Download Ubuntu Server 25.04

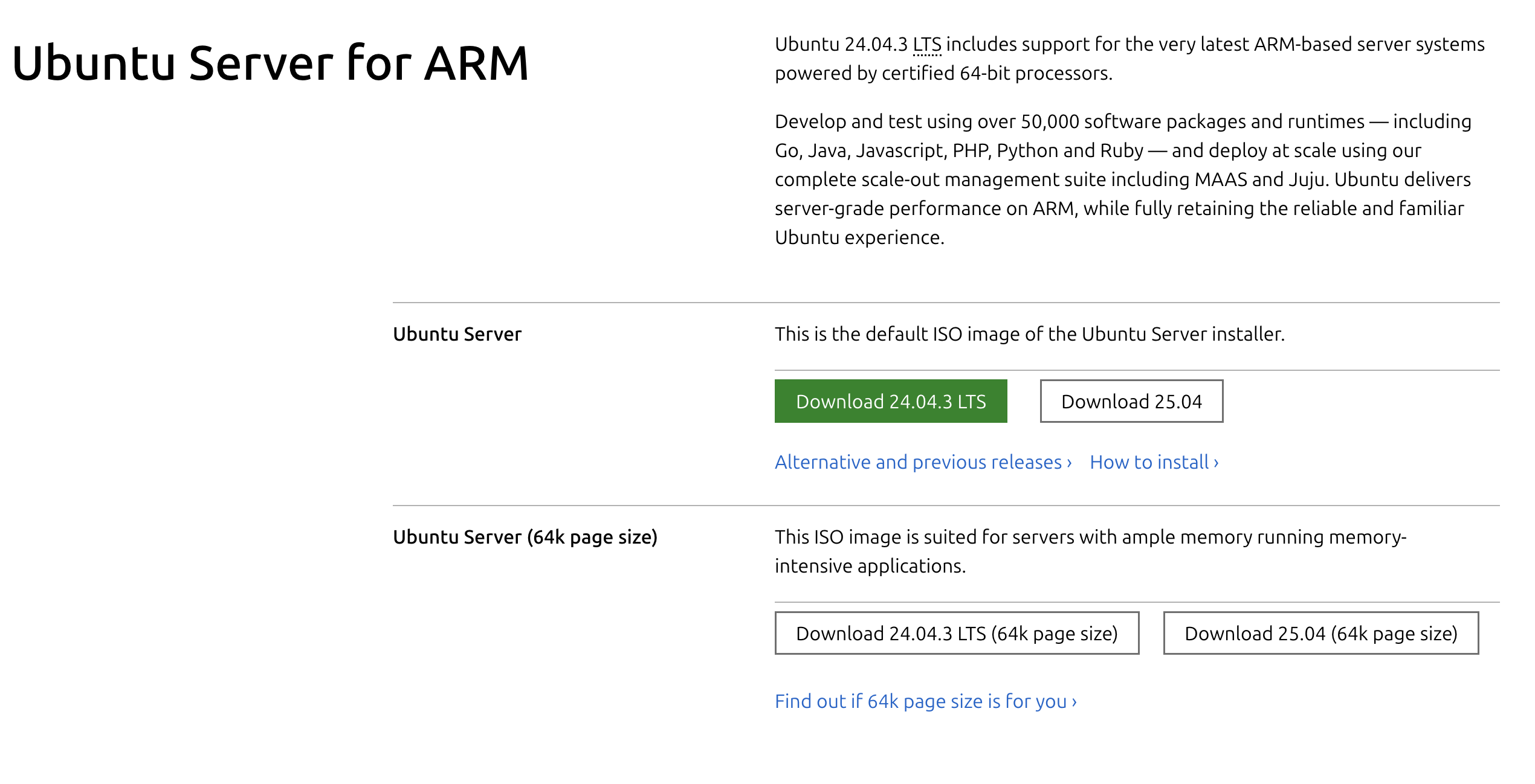[1131, 401]
